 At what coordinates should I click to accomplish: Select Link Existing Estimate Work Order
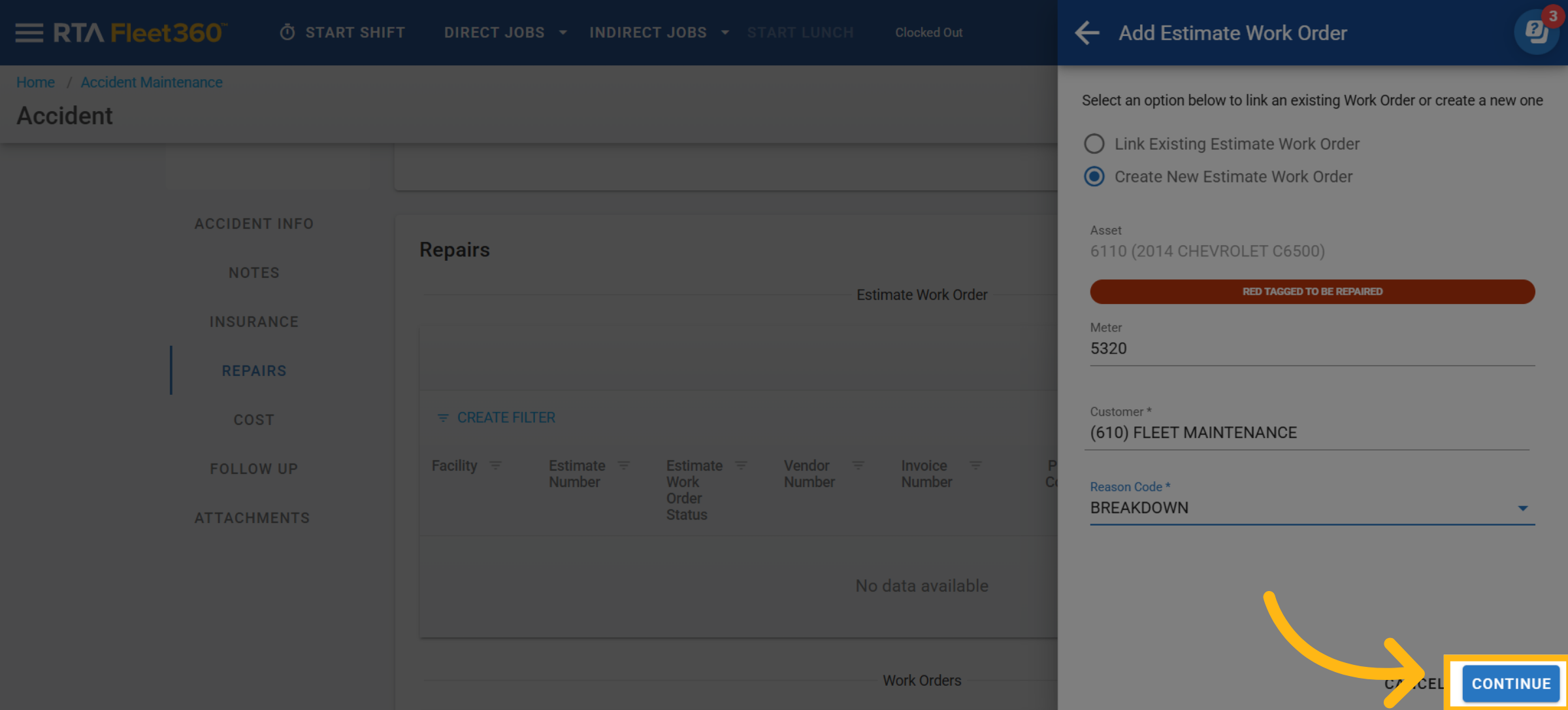coord(1094,144)
